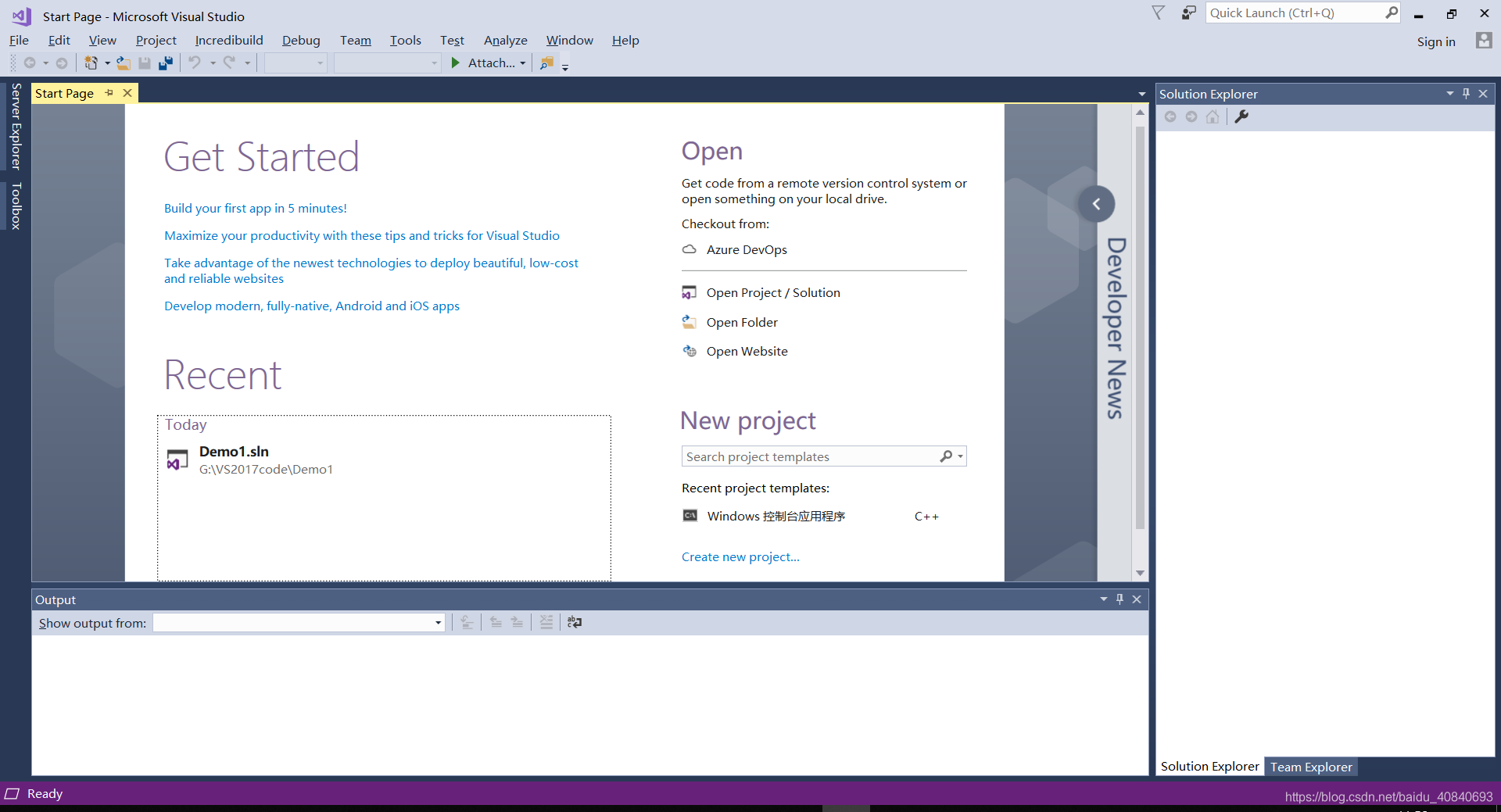Click Maximize your productivity tips link
Screen dimensions: 1501x812
pyautogui.click(x=362, y=235)
